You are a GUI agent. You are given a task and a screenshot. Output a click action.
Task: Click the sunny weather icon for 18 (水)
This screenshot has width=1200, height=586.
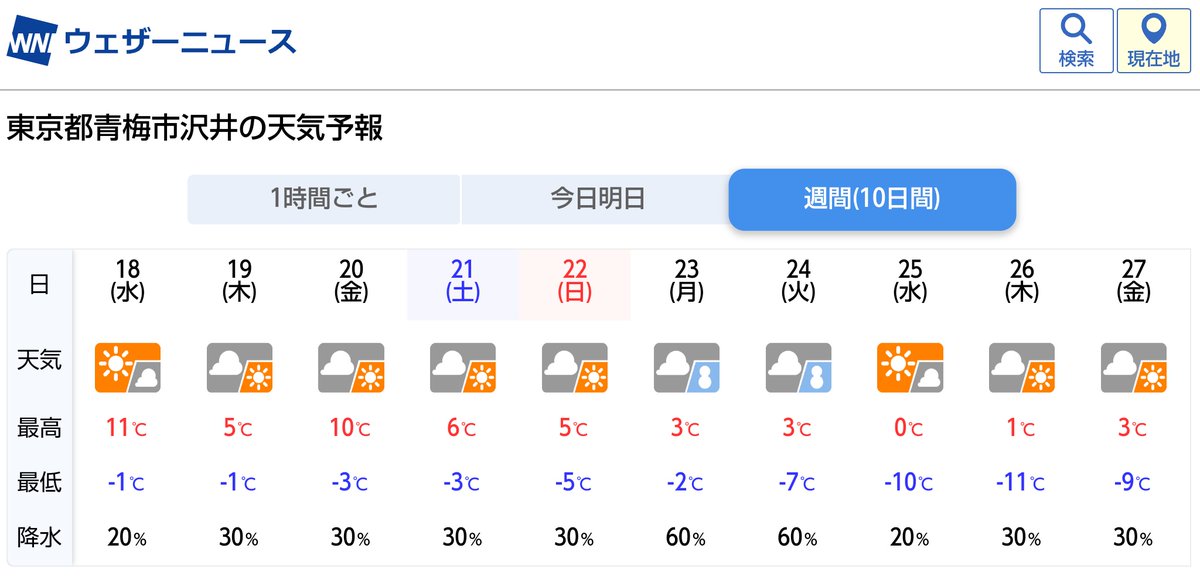pos(128,368)
